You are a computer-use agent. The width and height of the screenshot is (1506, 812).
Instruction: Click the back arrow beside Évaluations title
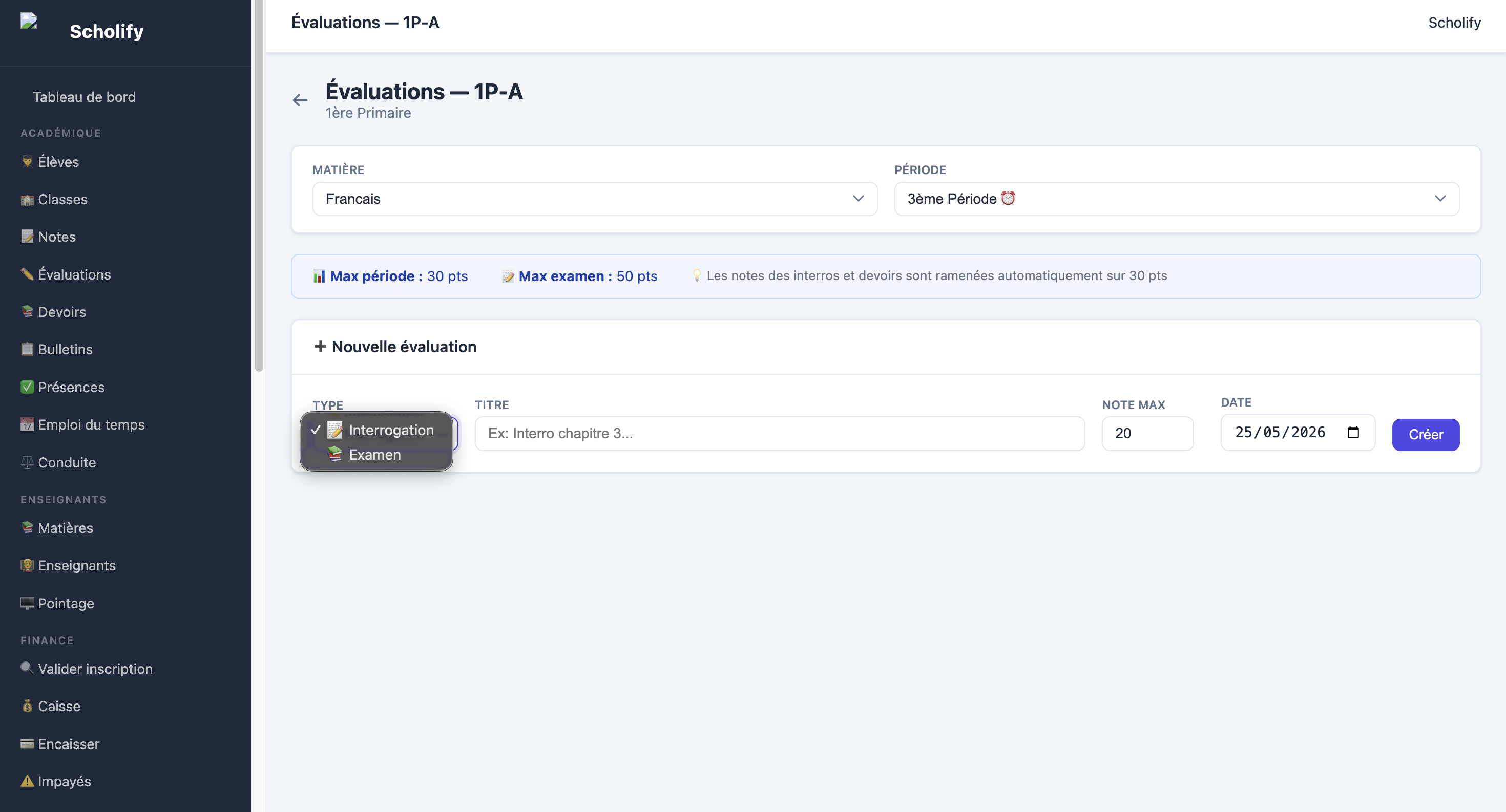tap(300, 100)
